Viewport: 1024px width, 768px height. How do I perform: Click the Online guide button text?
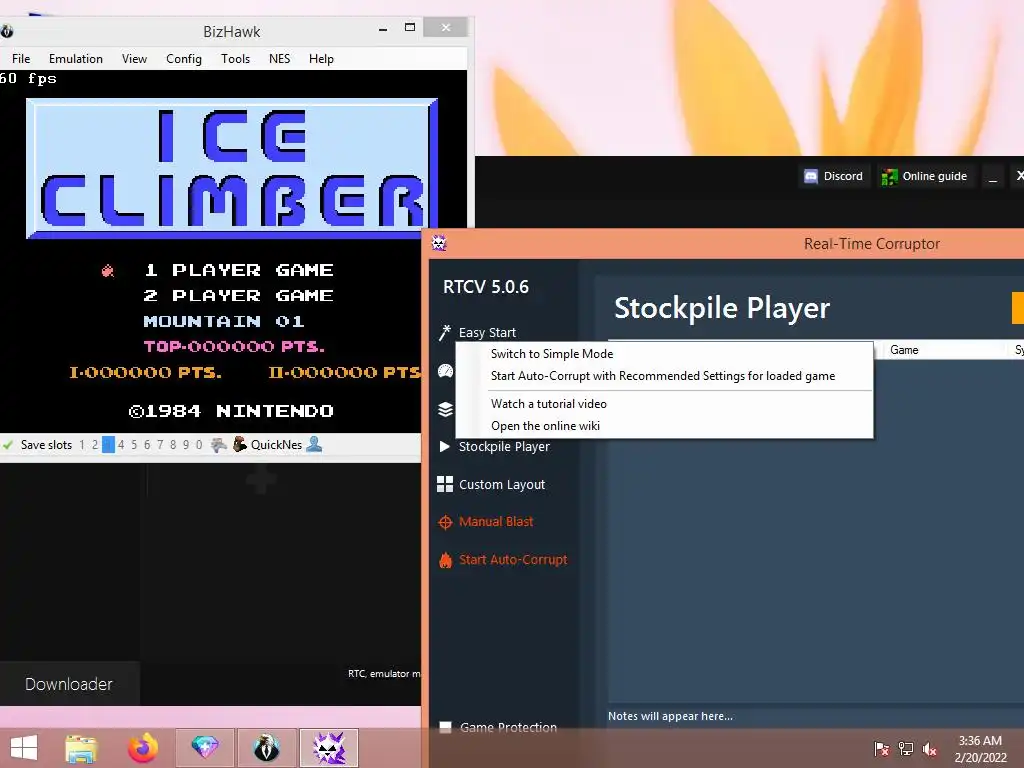(935, 176)
